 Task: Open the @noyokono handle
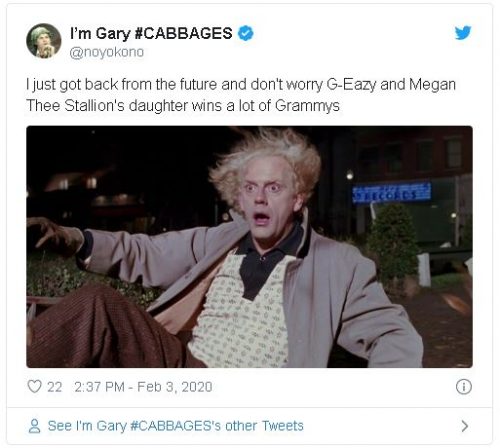click(x=107, y=52)
